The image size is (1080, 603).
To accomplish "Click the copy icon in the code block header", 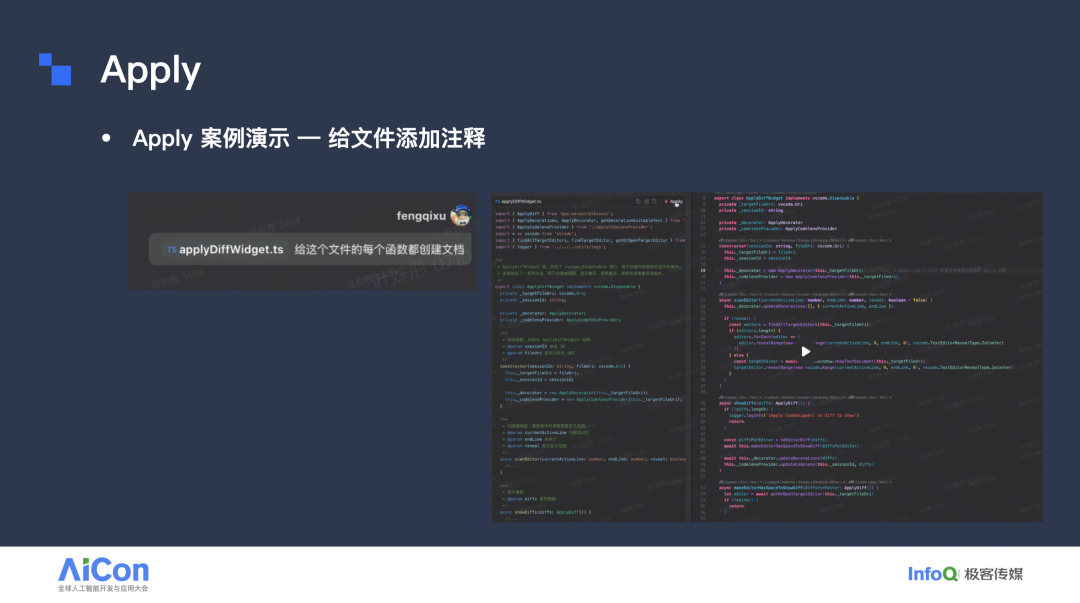I will (x=638, y=201).
